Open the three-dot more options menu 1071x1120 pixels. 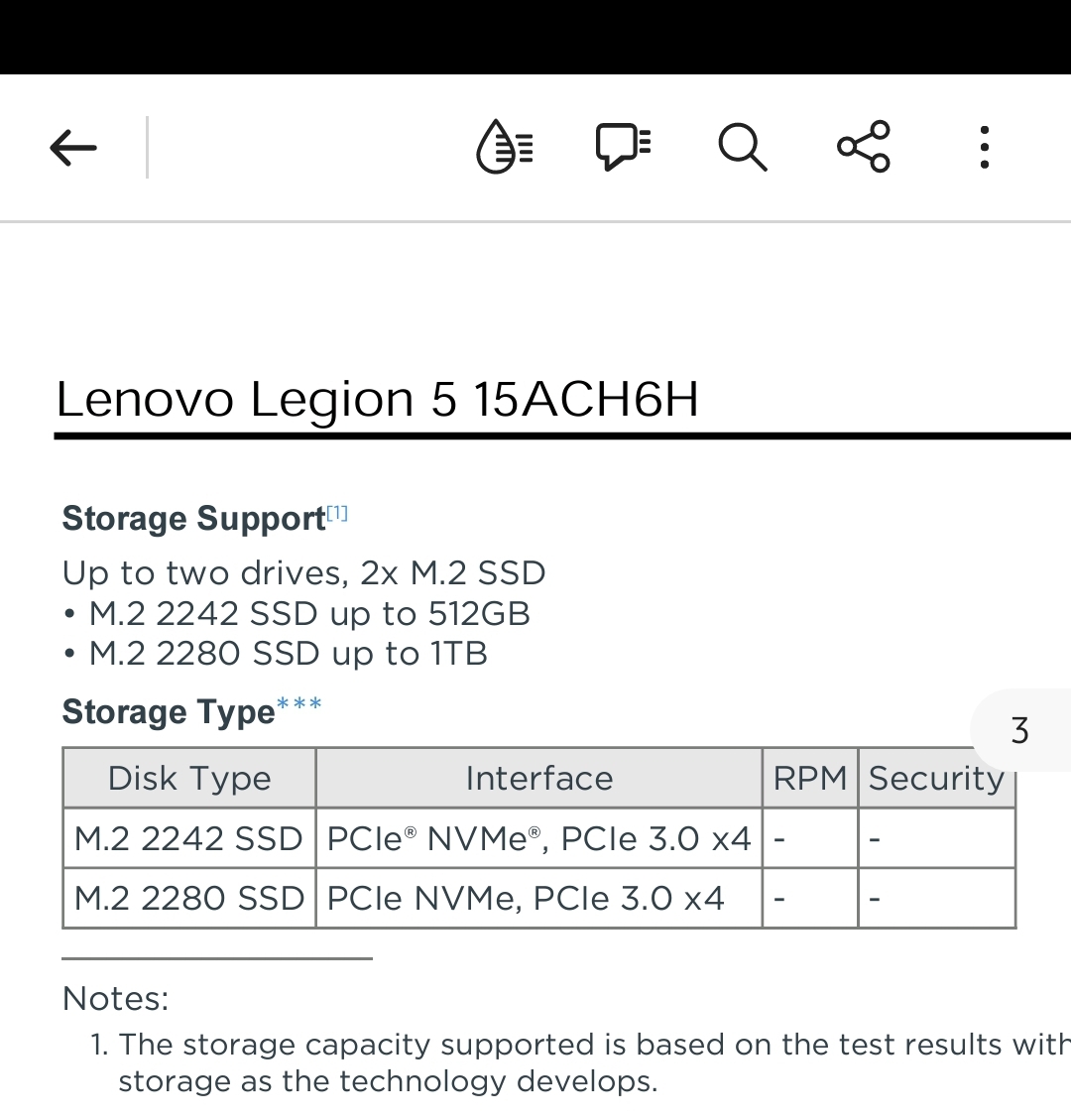(x=984, y=148)
